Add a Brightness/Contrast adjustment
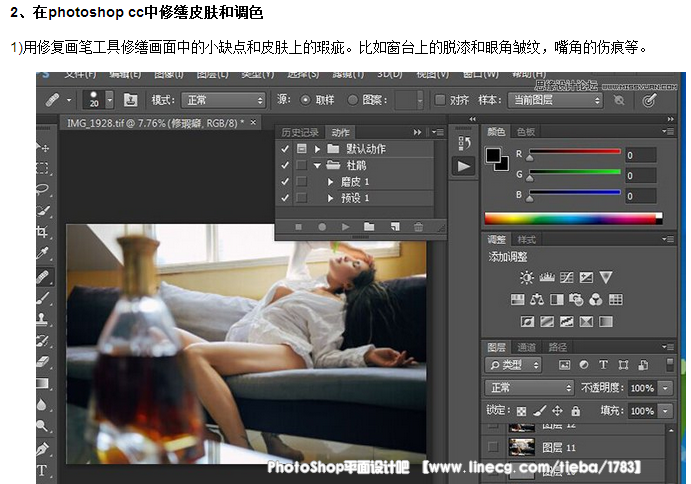This screenshot has height=484, width=691. pos(527,277)
